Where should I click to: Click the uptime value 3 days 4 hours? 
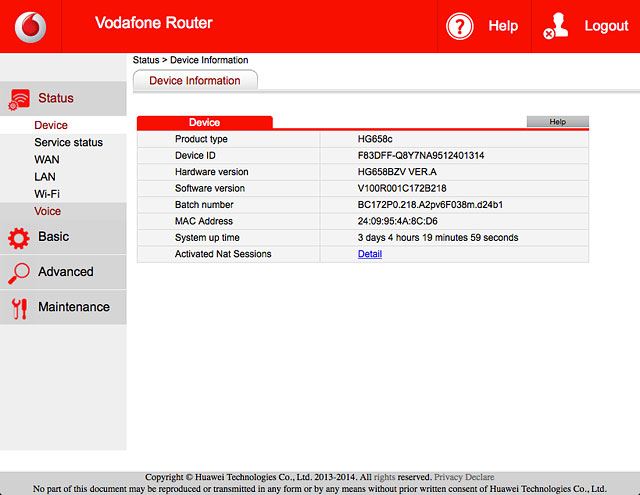[438, 238]
